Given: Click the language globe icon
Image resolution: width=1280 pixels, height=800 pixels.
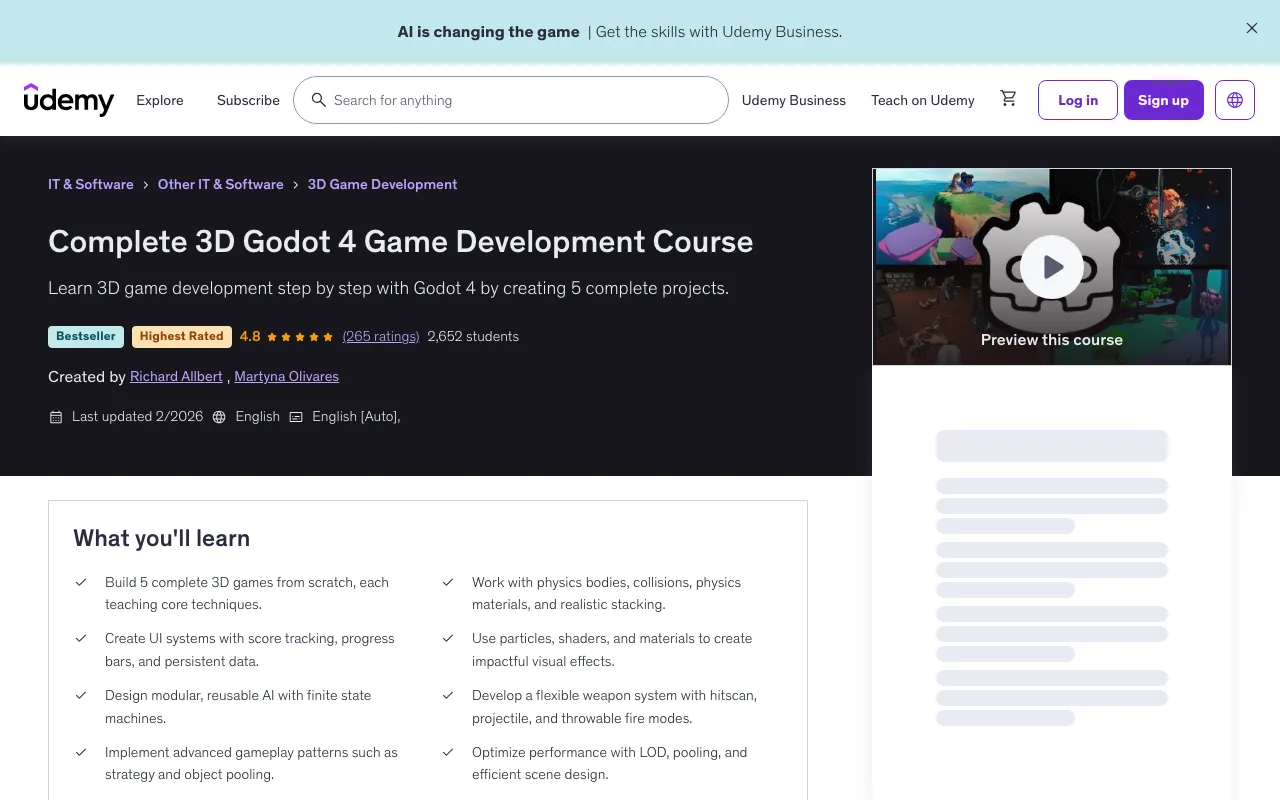Looking at the screenshot, I should tap(1234, 100).
